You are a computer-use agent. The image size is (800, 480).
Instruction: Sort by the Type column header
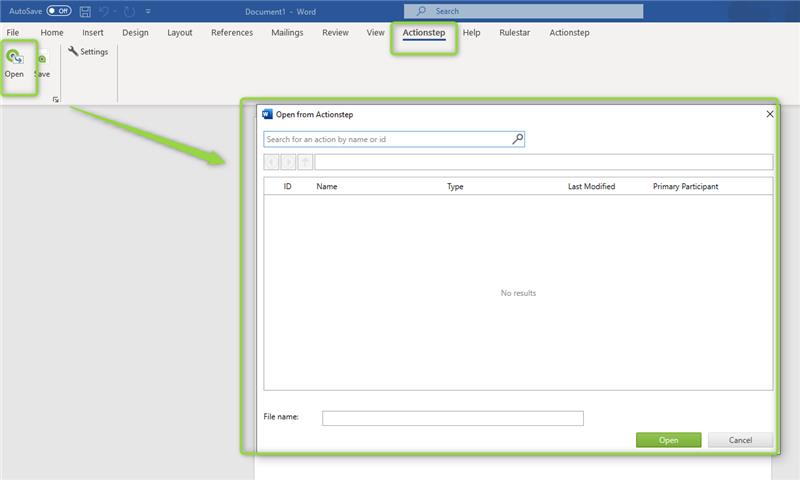455,187
